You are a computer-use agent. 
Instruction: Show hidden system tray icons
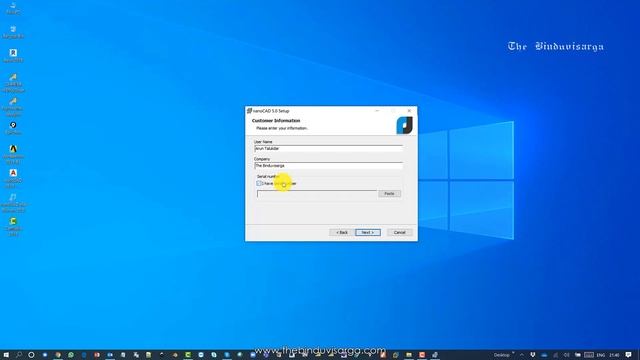tap(522, 355)
